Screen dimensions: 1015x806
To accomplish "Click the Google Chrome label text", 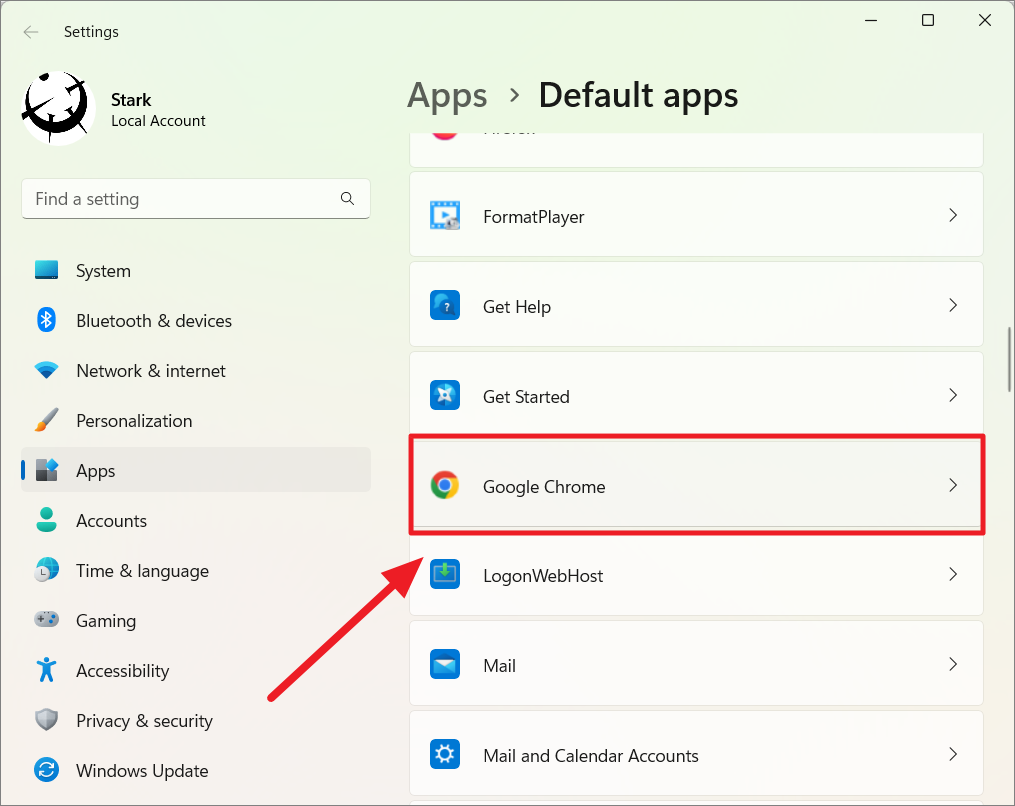I will (x=544, y=487).
